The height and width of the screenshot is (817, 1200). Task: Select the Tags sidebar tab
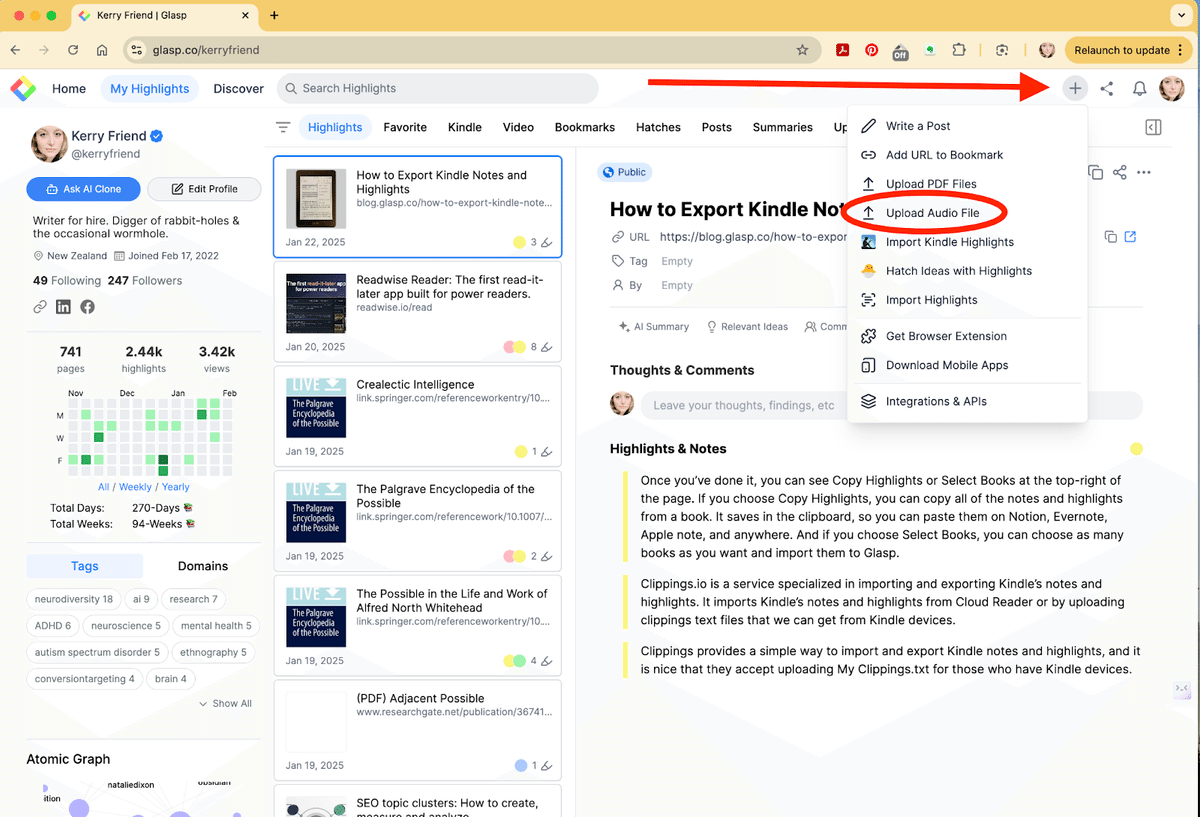tap(85, 566)
